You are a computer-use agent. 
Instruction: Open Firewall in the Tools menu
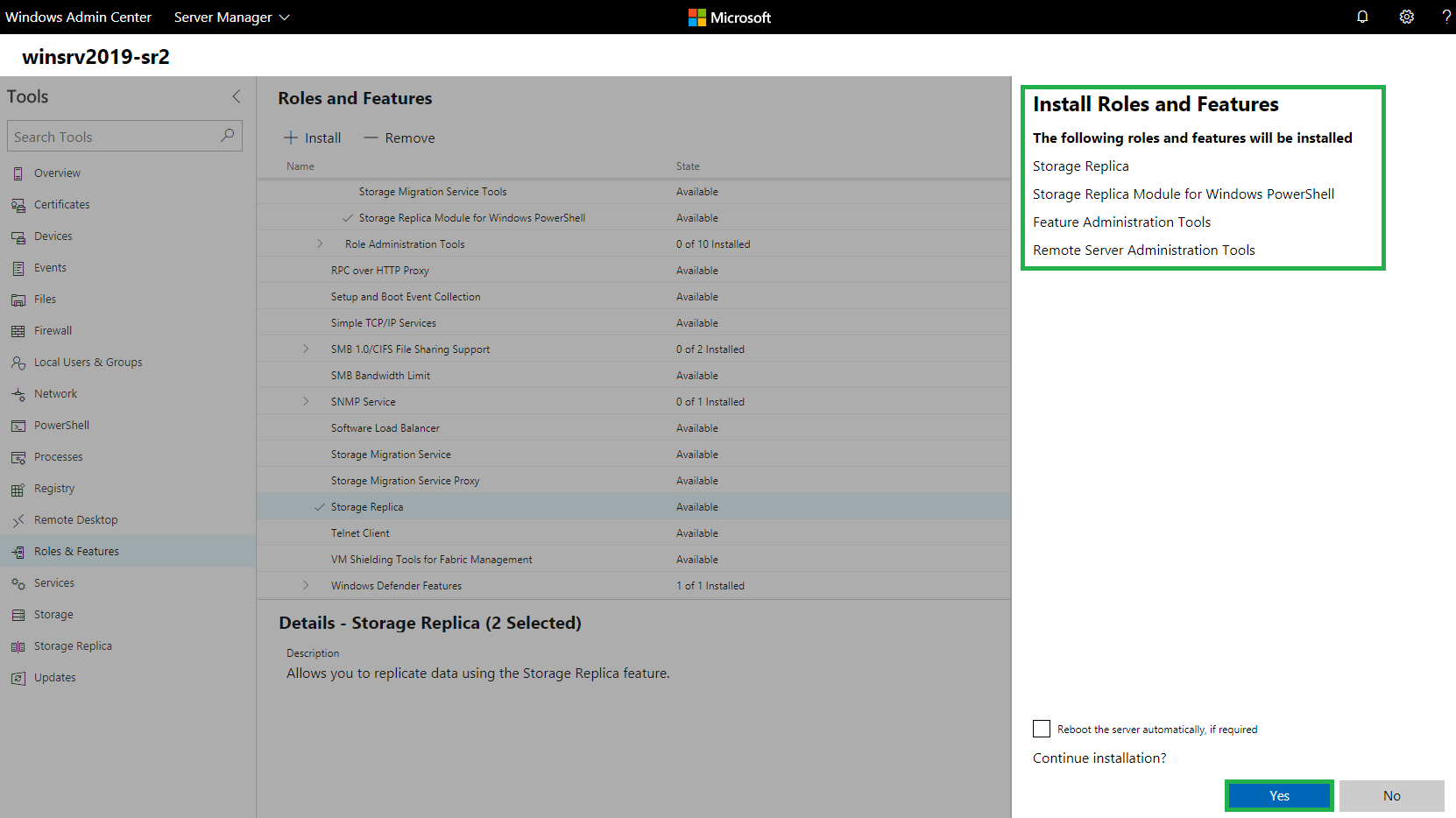(128, 331)
